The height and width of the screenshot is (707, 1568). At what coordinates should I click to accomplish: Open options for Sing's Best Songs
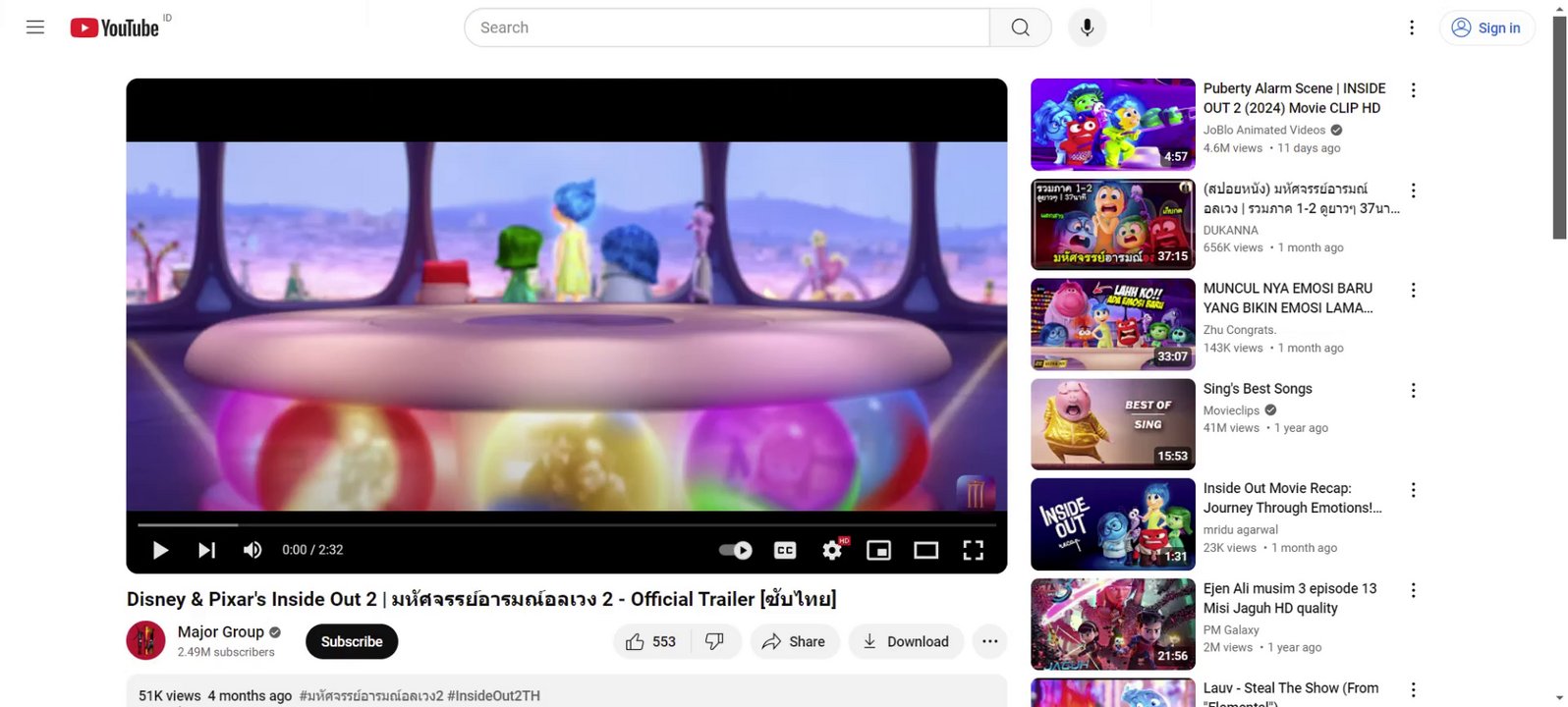[x=1413, y=391]
